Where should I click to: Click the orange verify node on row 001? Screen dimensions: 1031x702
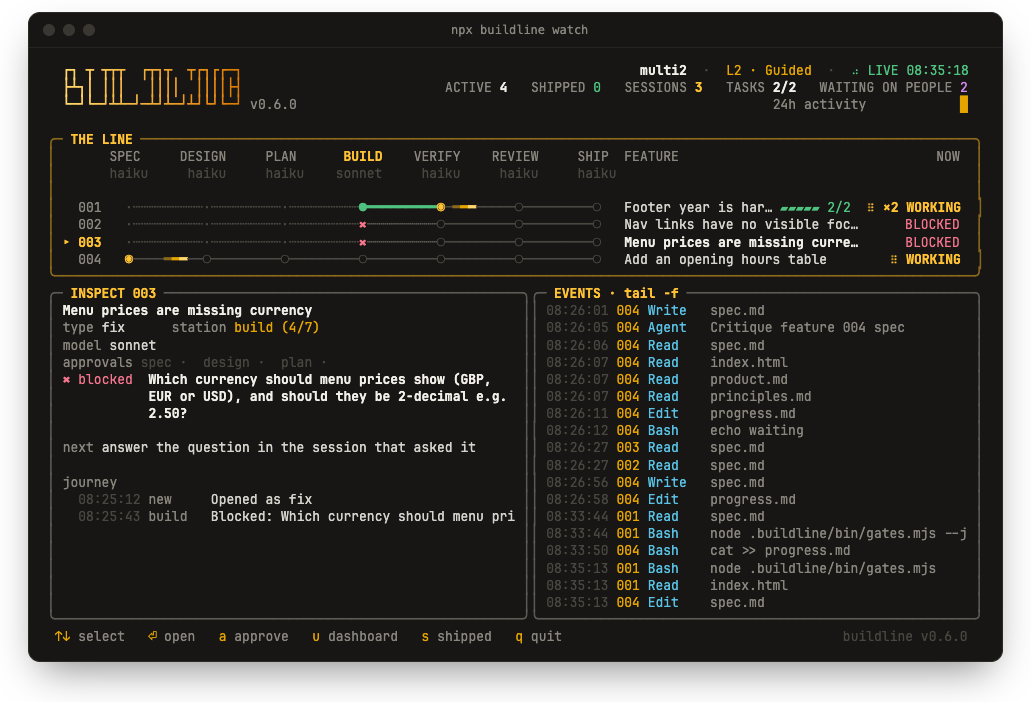pyautogui.click(x=441, y=207)
